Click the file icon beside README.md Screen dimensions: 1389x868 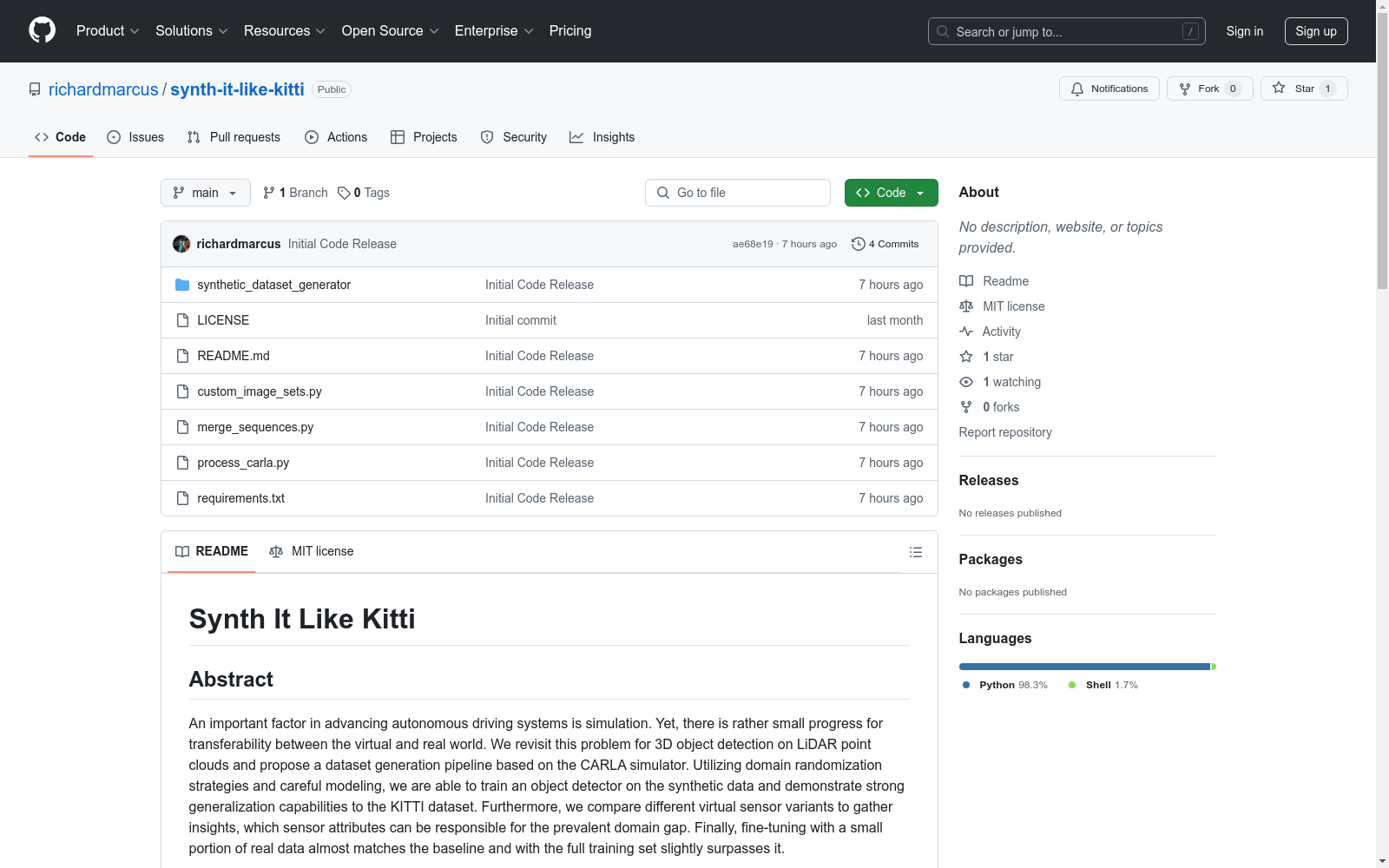click(182, 356)
